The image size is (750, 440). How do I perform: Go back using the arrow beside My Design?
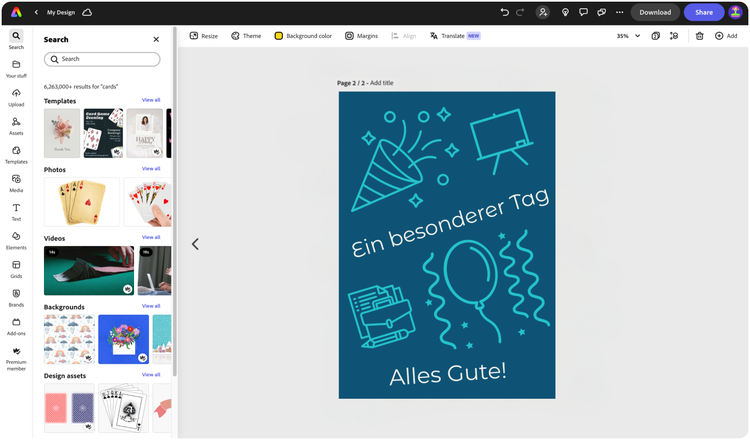(36, 12)
